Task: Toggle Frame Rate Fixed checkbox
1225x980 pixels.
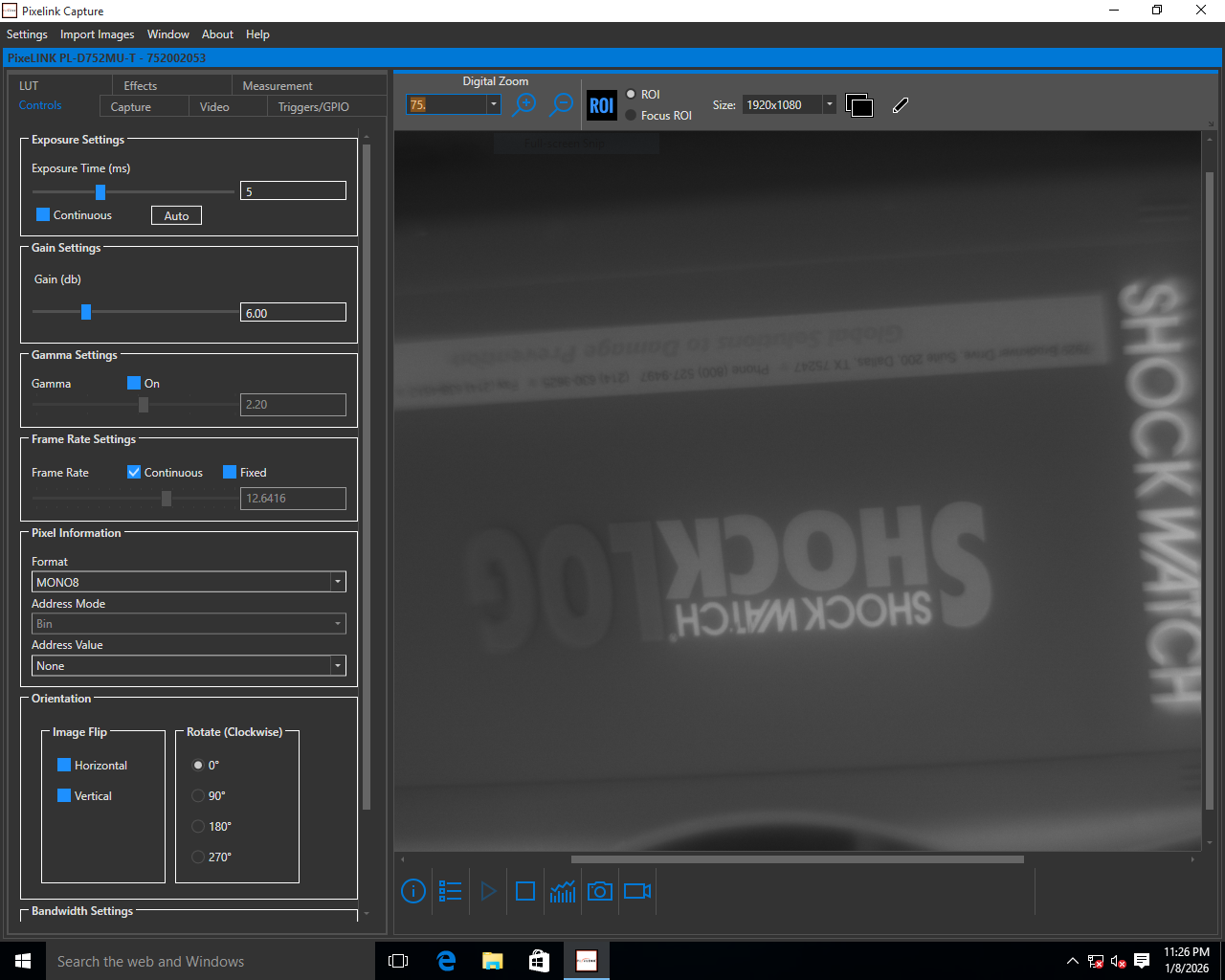Action: click(x=230, y=472)
